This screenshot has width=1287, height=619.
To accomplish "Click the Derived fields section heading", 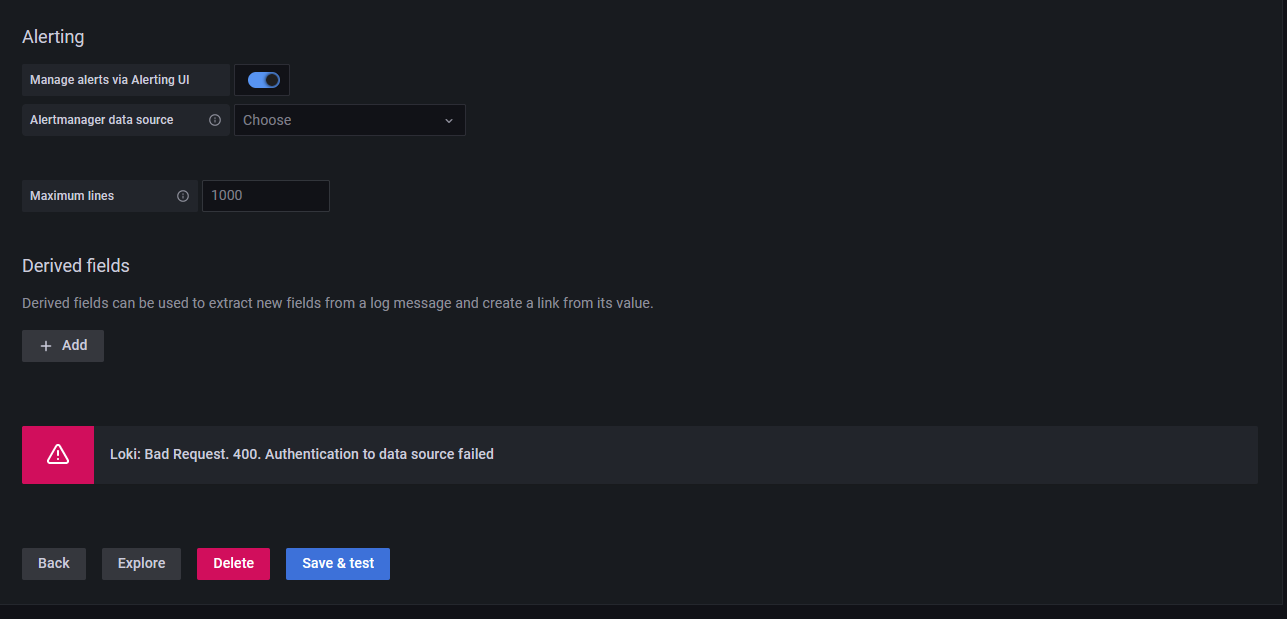I will point(76,266).
